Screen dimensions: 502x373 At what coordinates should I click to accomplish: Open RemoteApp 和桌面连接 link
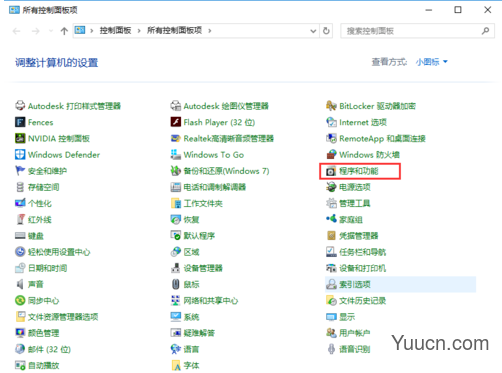tap(382, 138)
